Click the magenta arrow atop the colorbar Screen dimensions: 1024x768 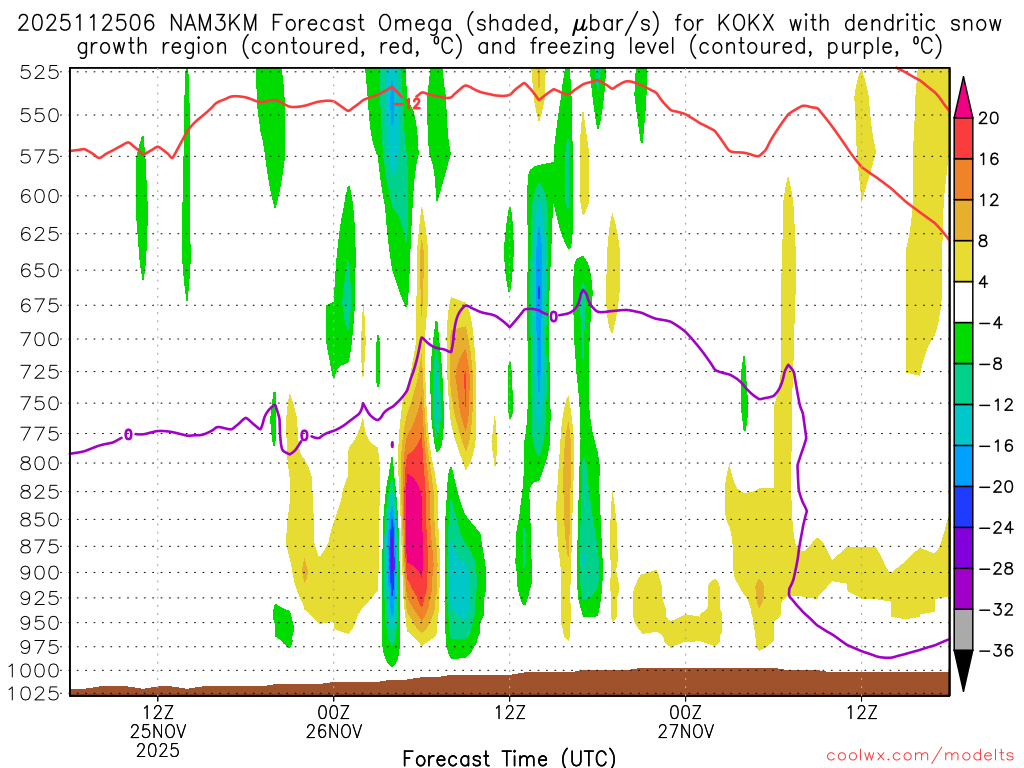(963, 97)
